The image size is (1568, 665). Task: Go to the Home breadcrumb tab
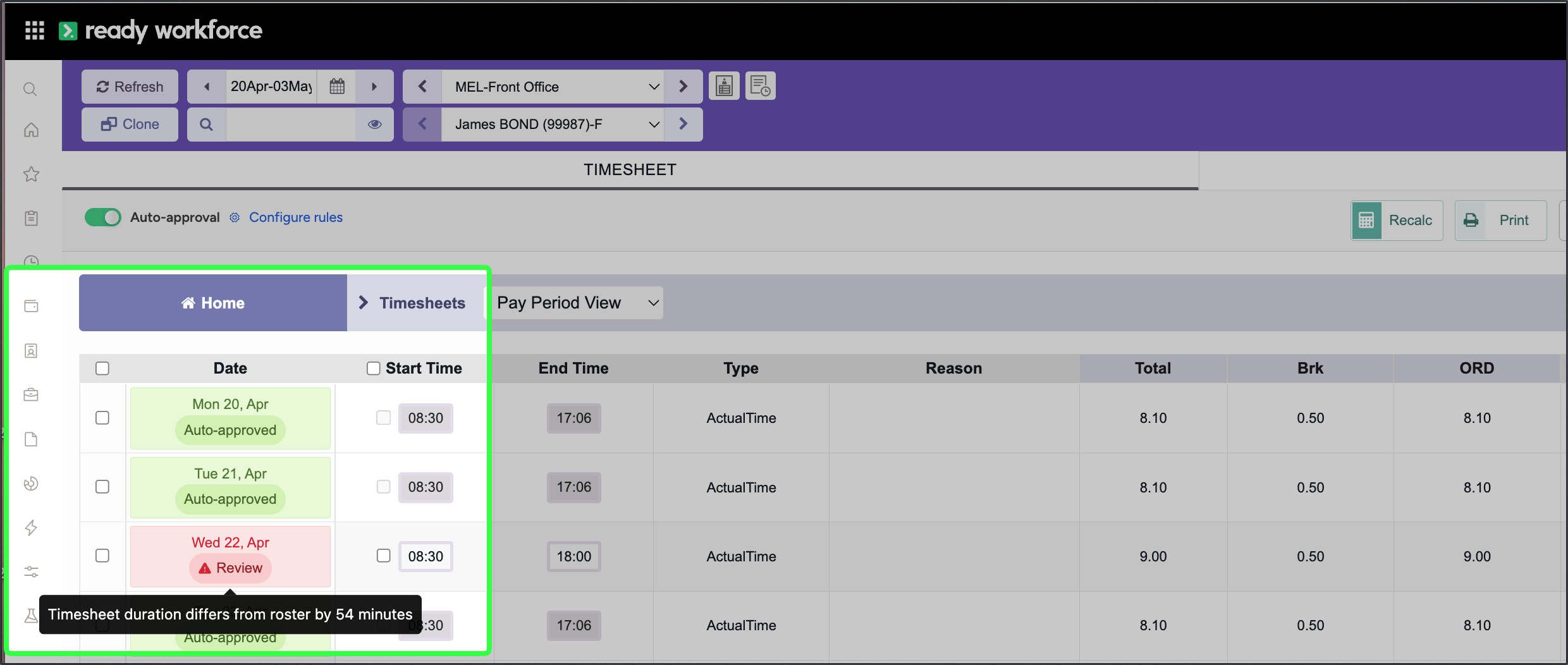click(x=213, y=303)
